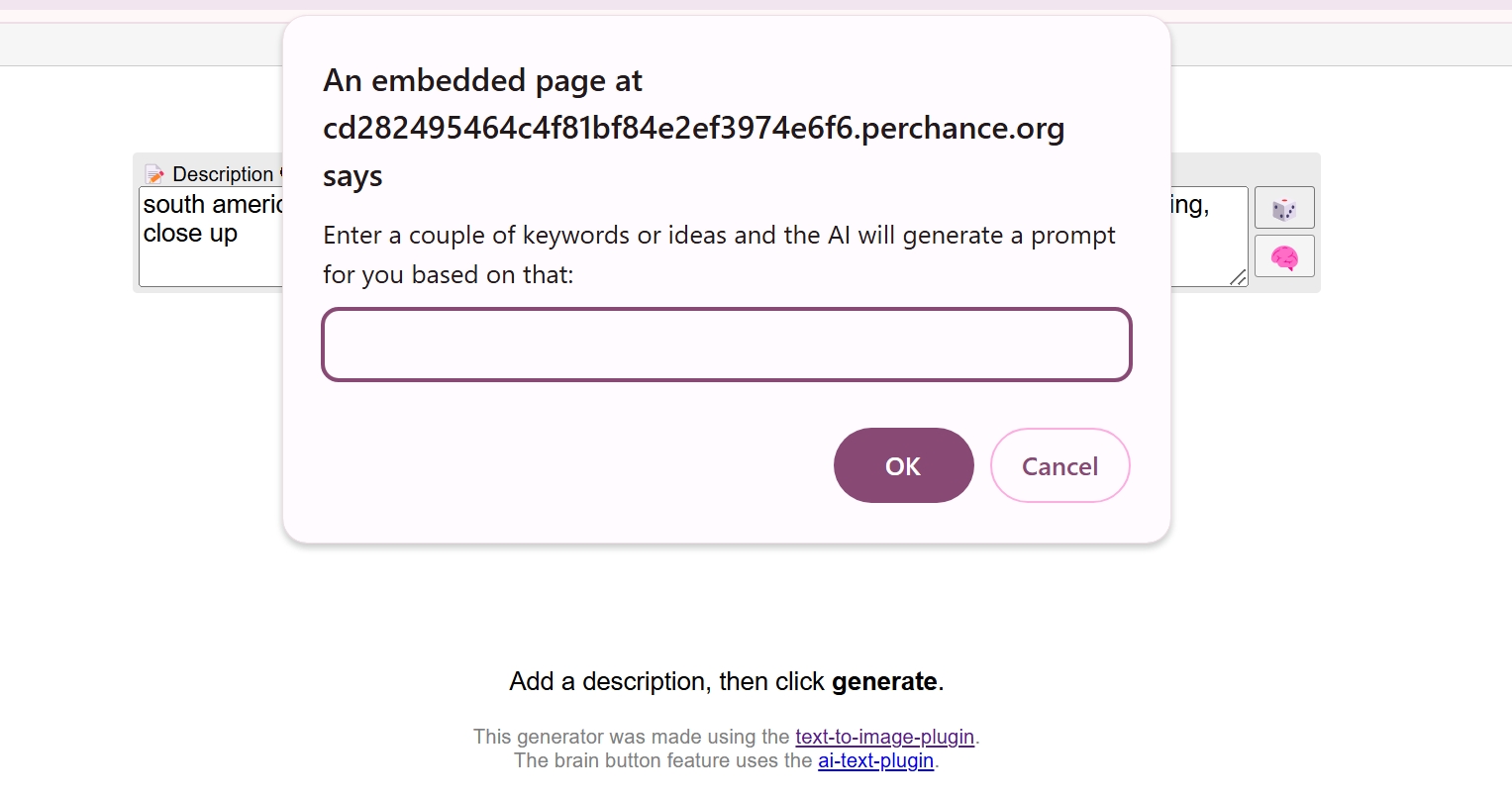Click the dice random prompt icon
This screenshot has width=1512, height=799.
1284,208
